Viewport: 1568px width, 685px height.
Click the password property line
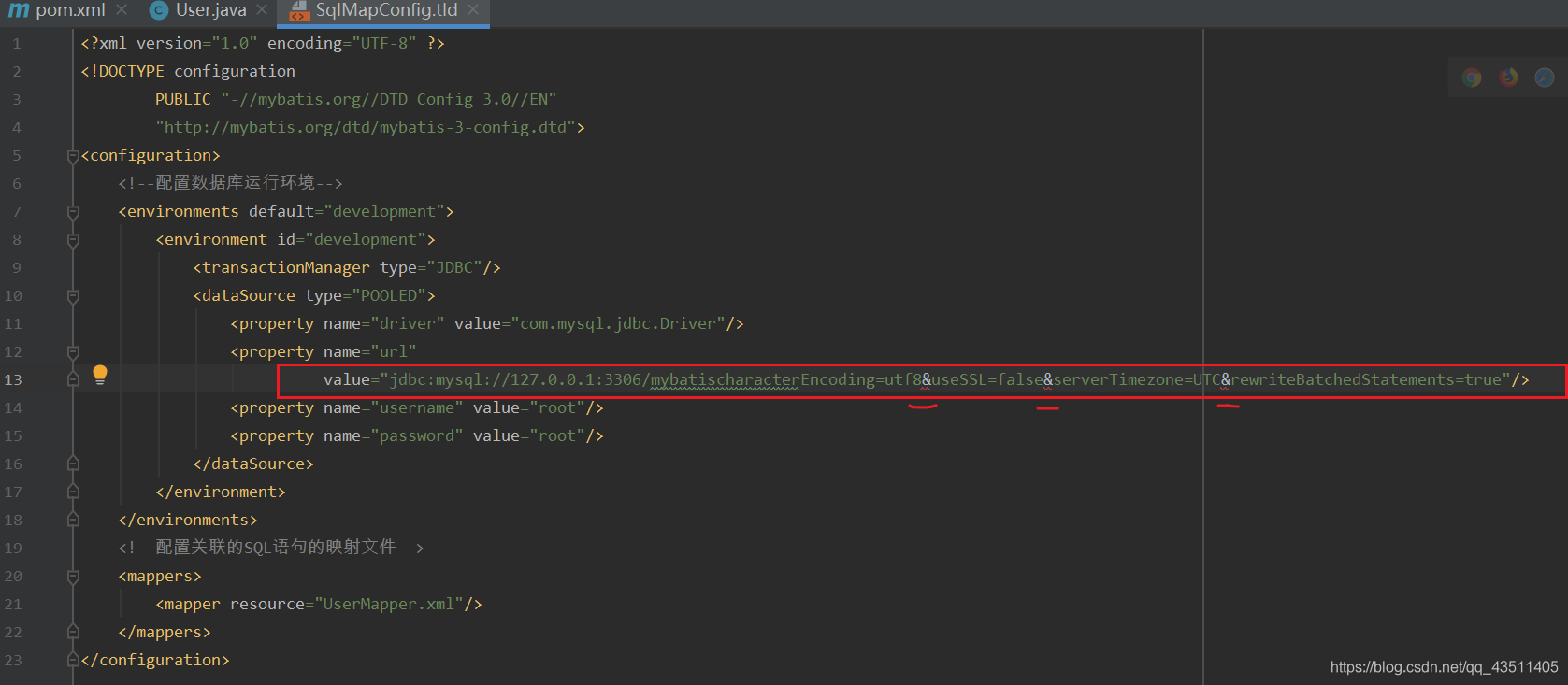click(x=417, y=435)
